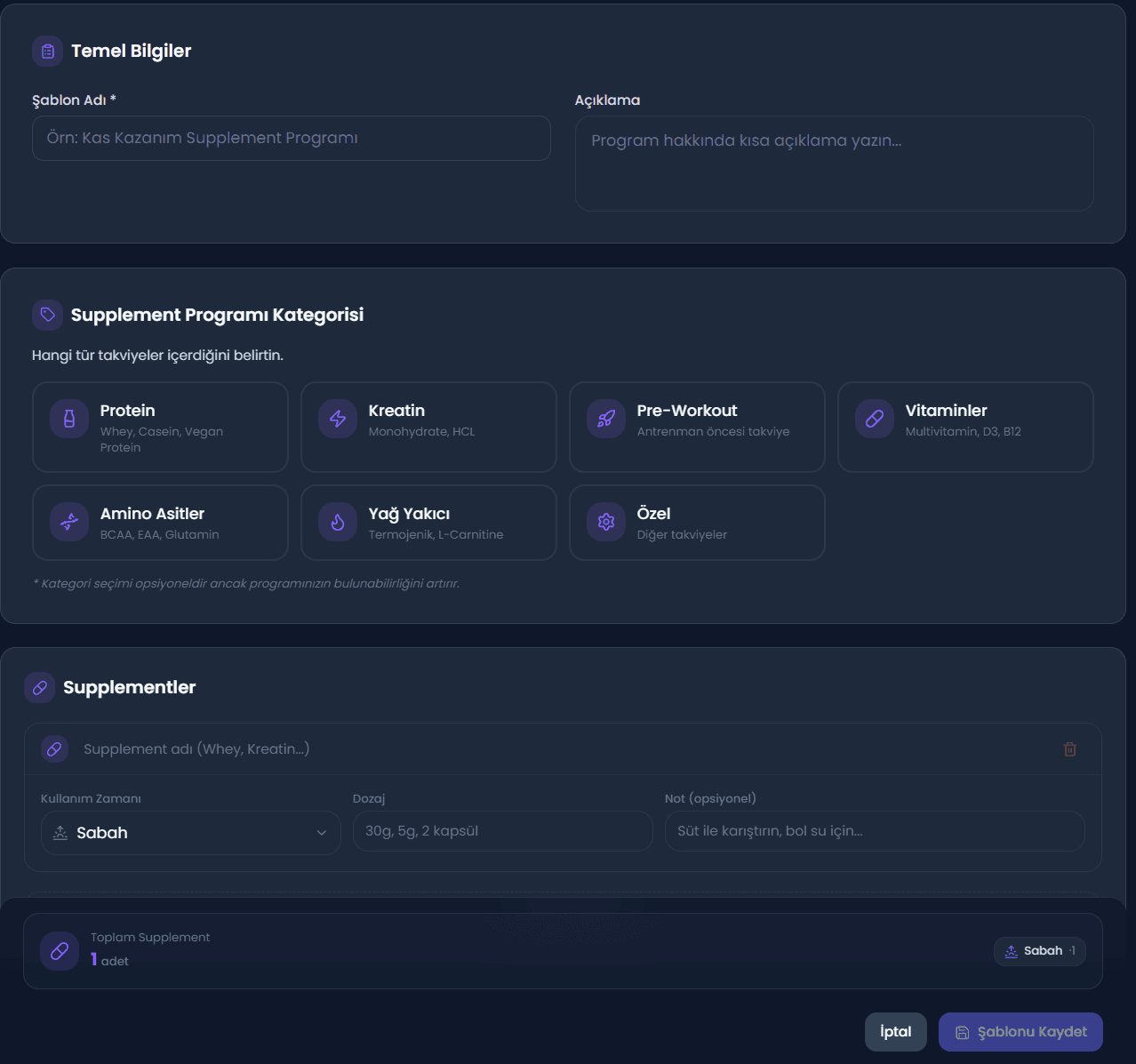Focus the Dozaj input field
This screenshot has height=1064, width=1136.
[x=503, y=831]
